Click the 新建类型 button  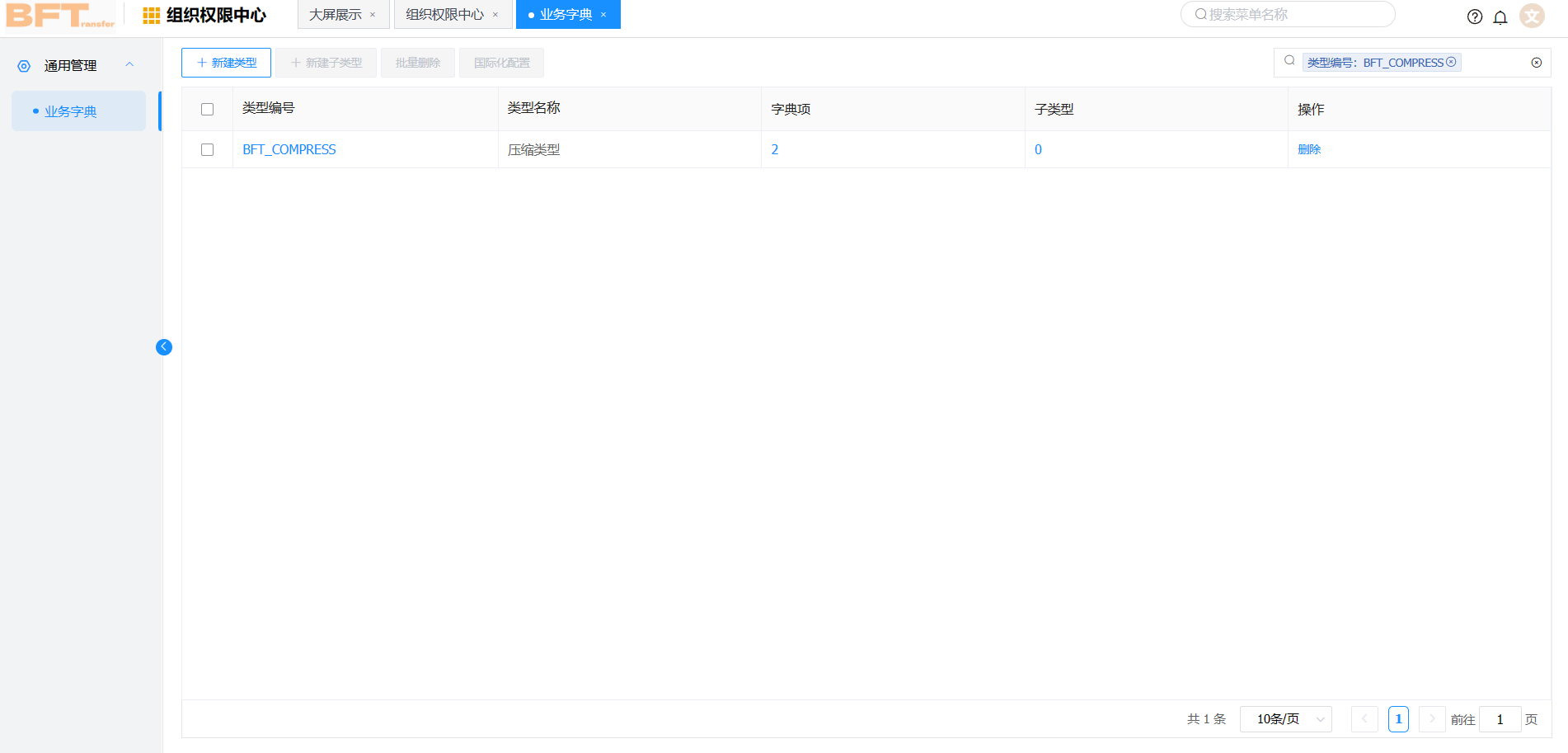(226, 62)
